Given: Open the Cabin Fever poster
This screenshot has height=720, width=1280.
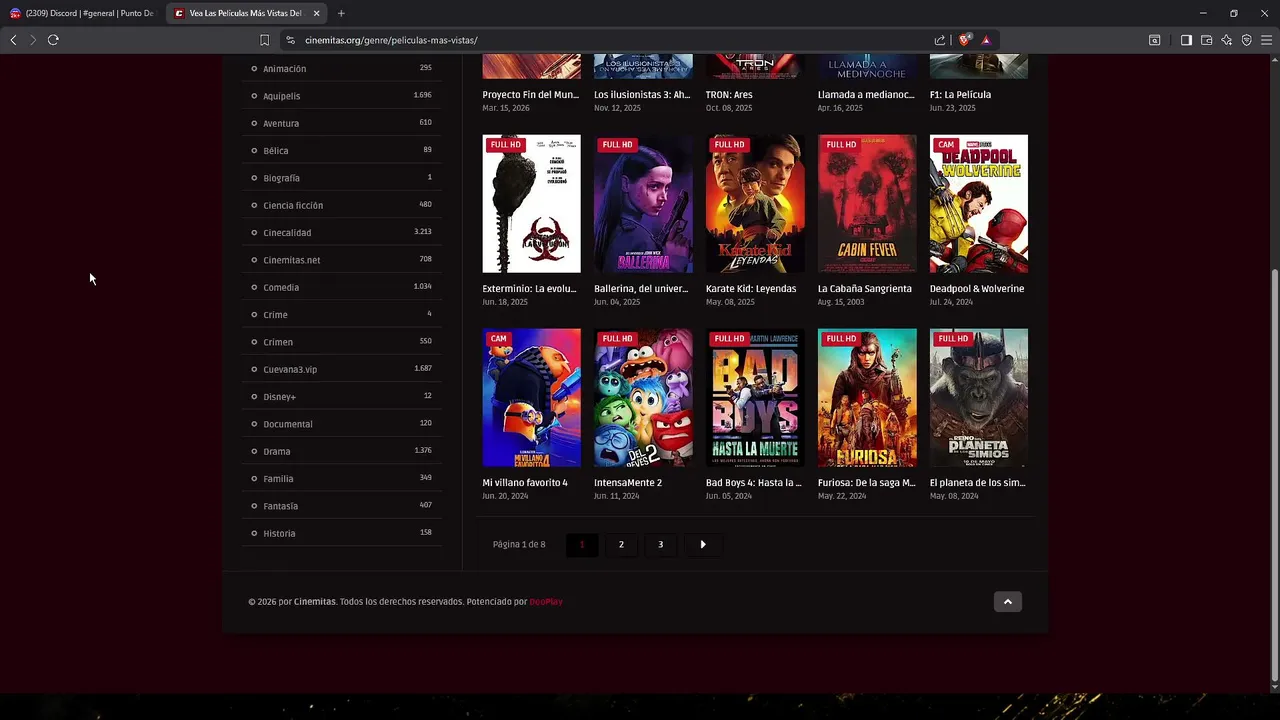Looking at the screenshot, I should pyautogui.click(x=867, y=204).
